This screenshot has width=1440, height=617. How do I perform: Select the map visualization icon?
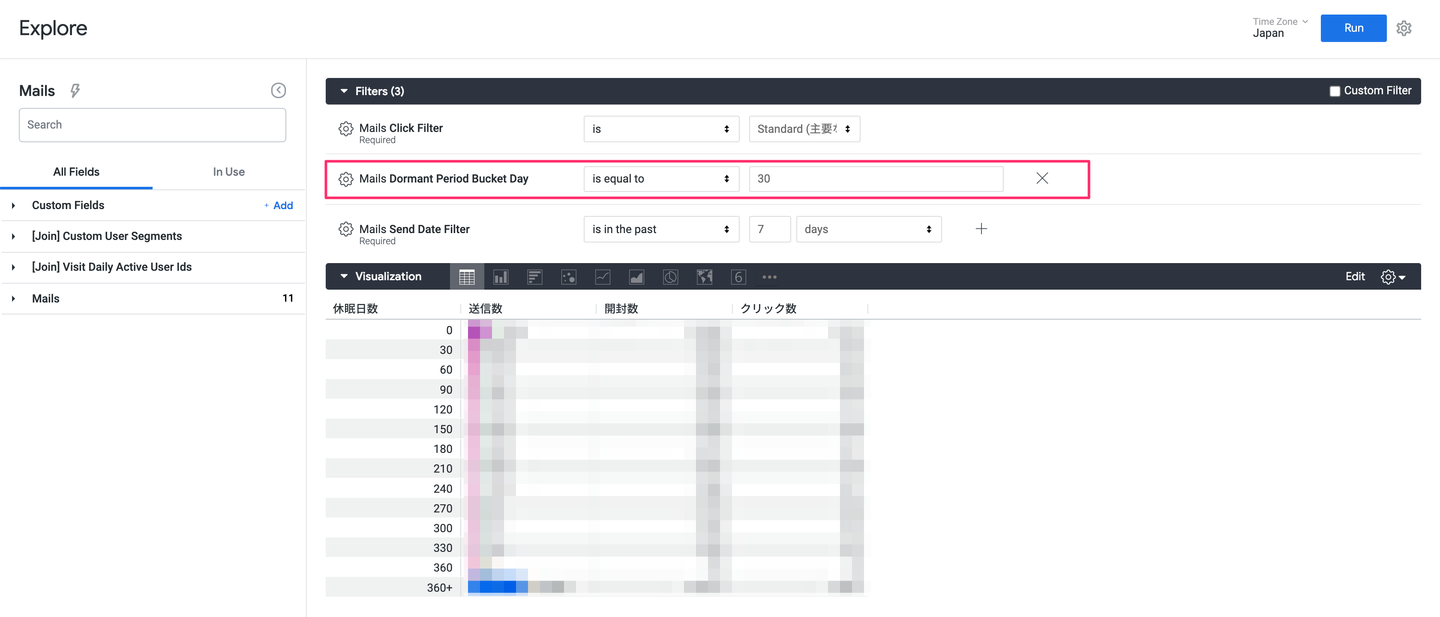click(x=704, y=277)
